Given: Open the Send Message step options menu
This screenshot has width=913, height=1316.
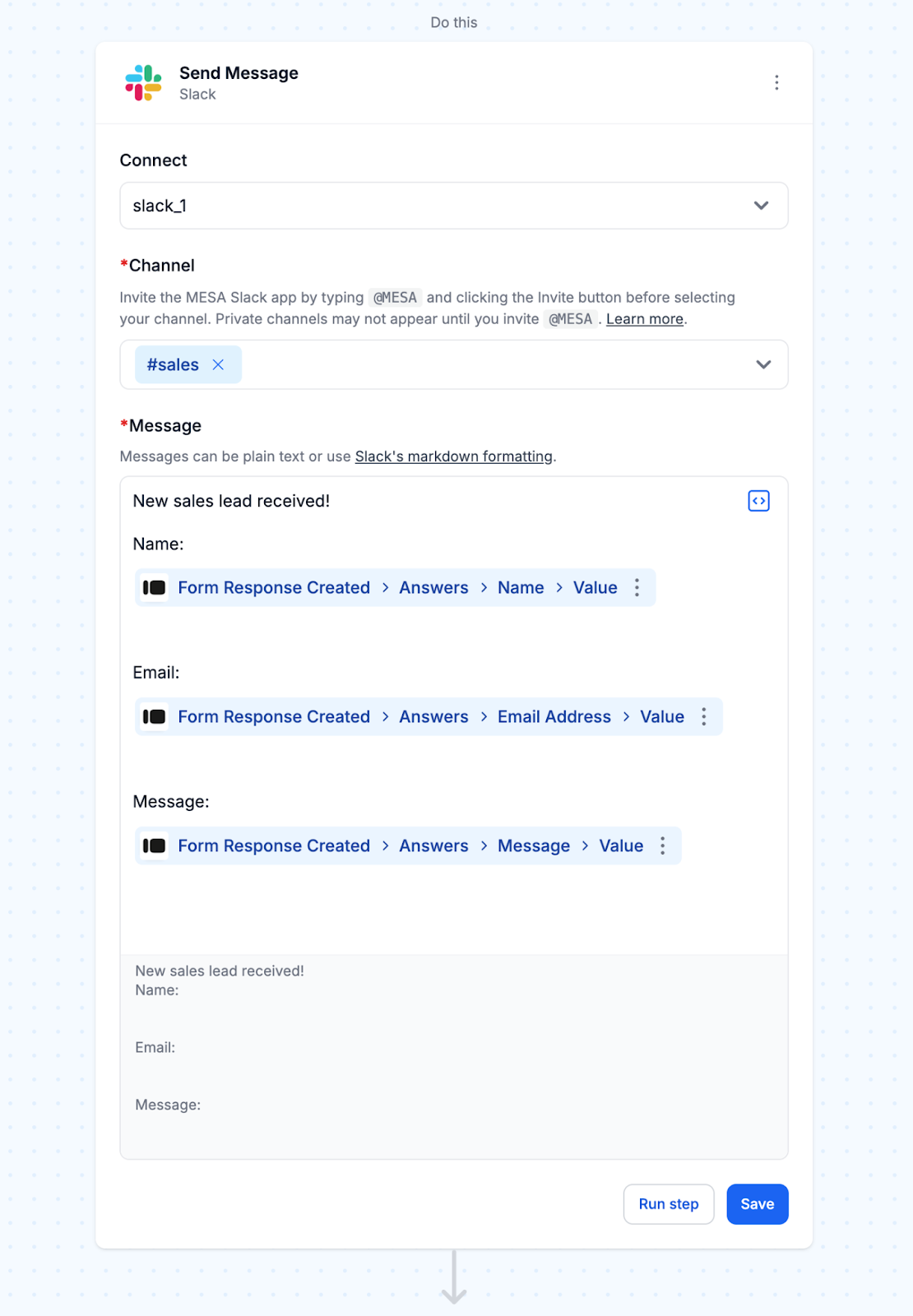Looking at the screenshot, I should click(776, 83).
